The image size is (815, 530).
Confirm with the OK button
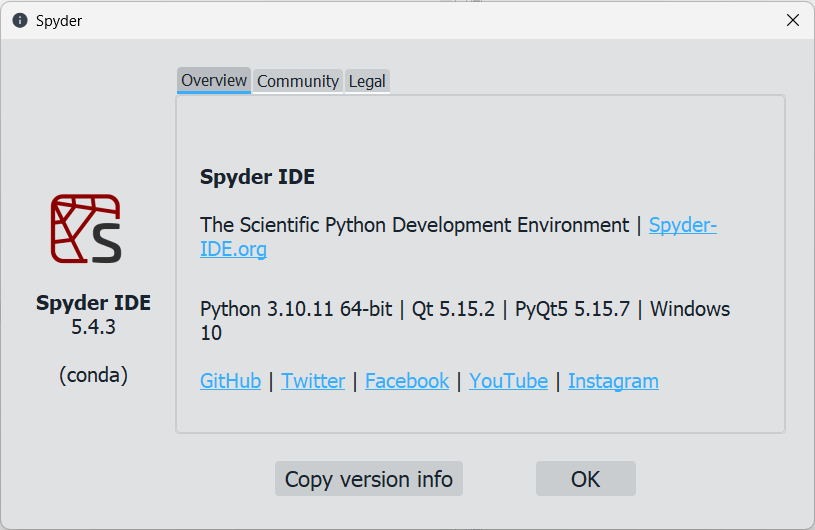(586, 479)
